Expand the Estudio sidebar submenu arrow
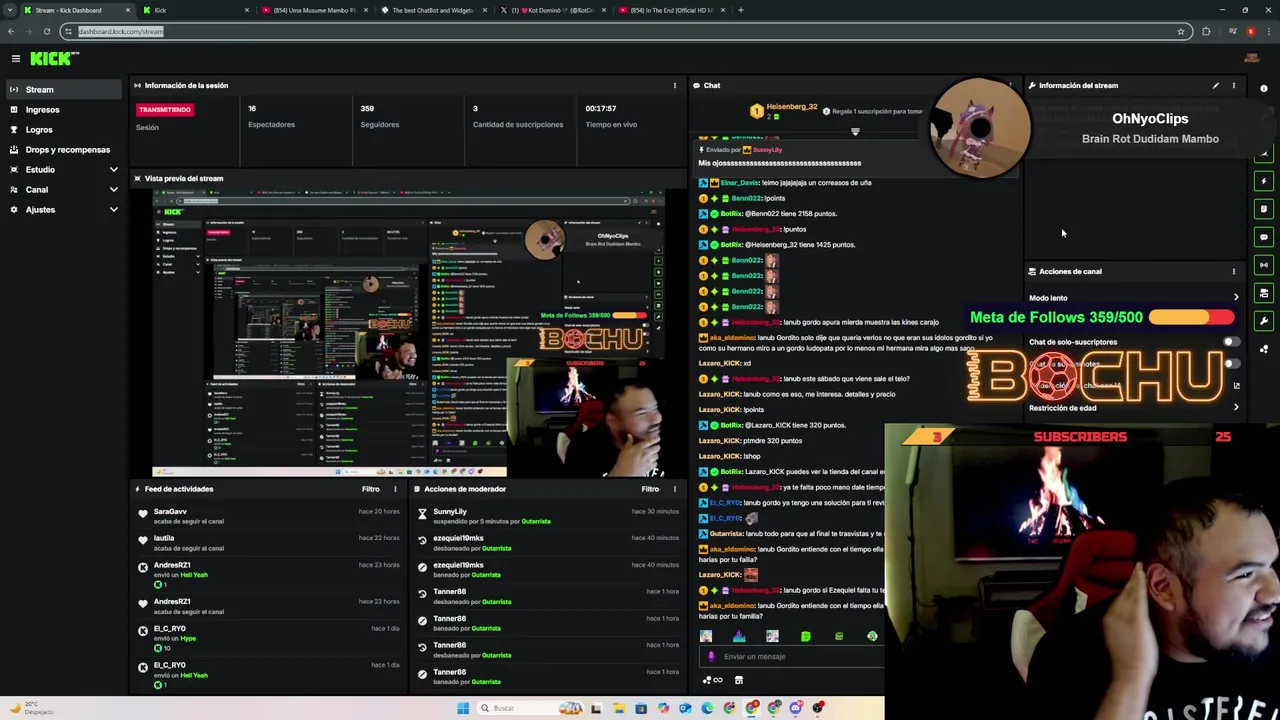This screenshot has width=1280, height=720. pos(113,170)
